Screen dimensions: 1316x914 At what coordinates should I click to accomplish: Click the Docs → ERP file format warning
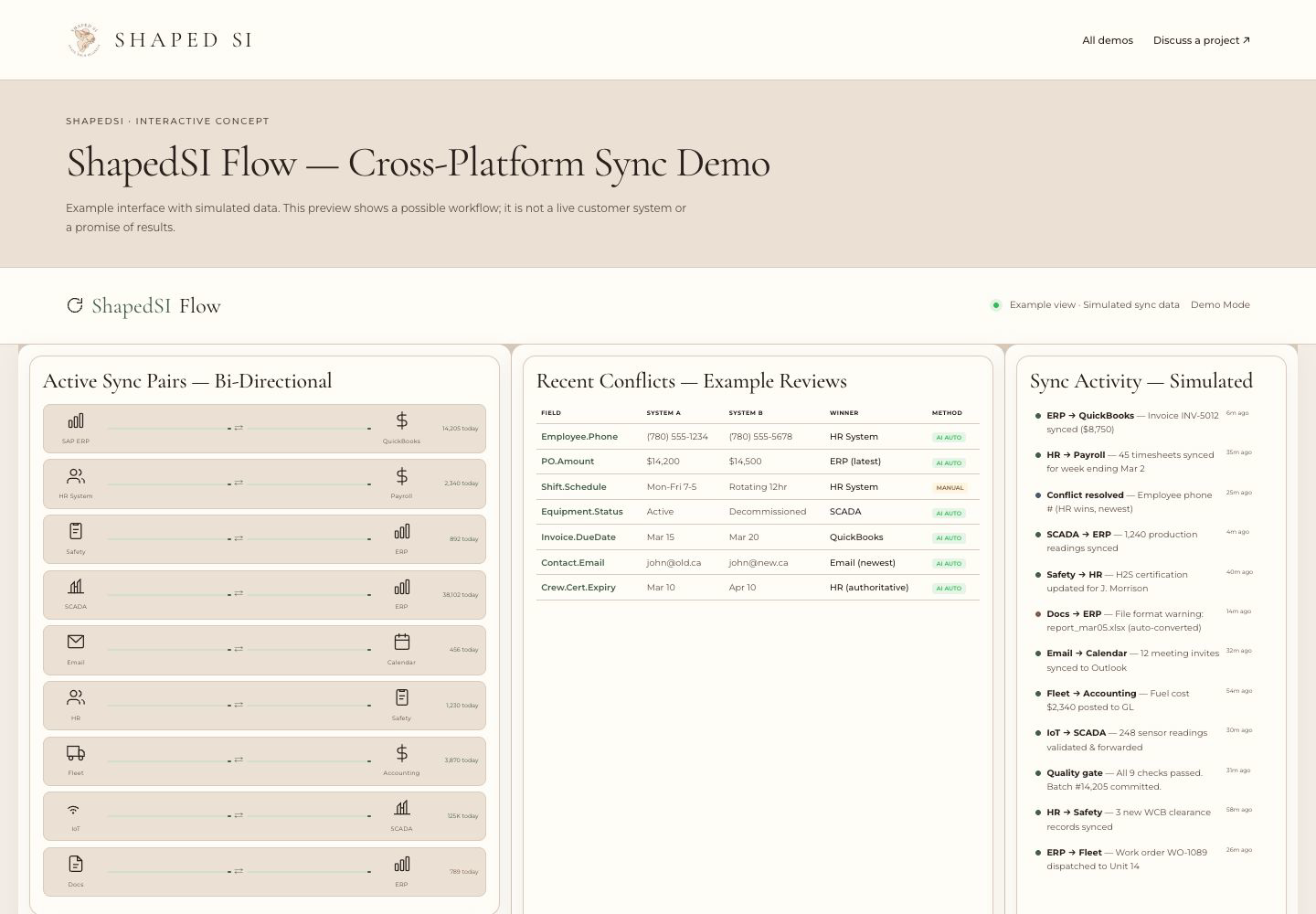coord(1141,621)
